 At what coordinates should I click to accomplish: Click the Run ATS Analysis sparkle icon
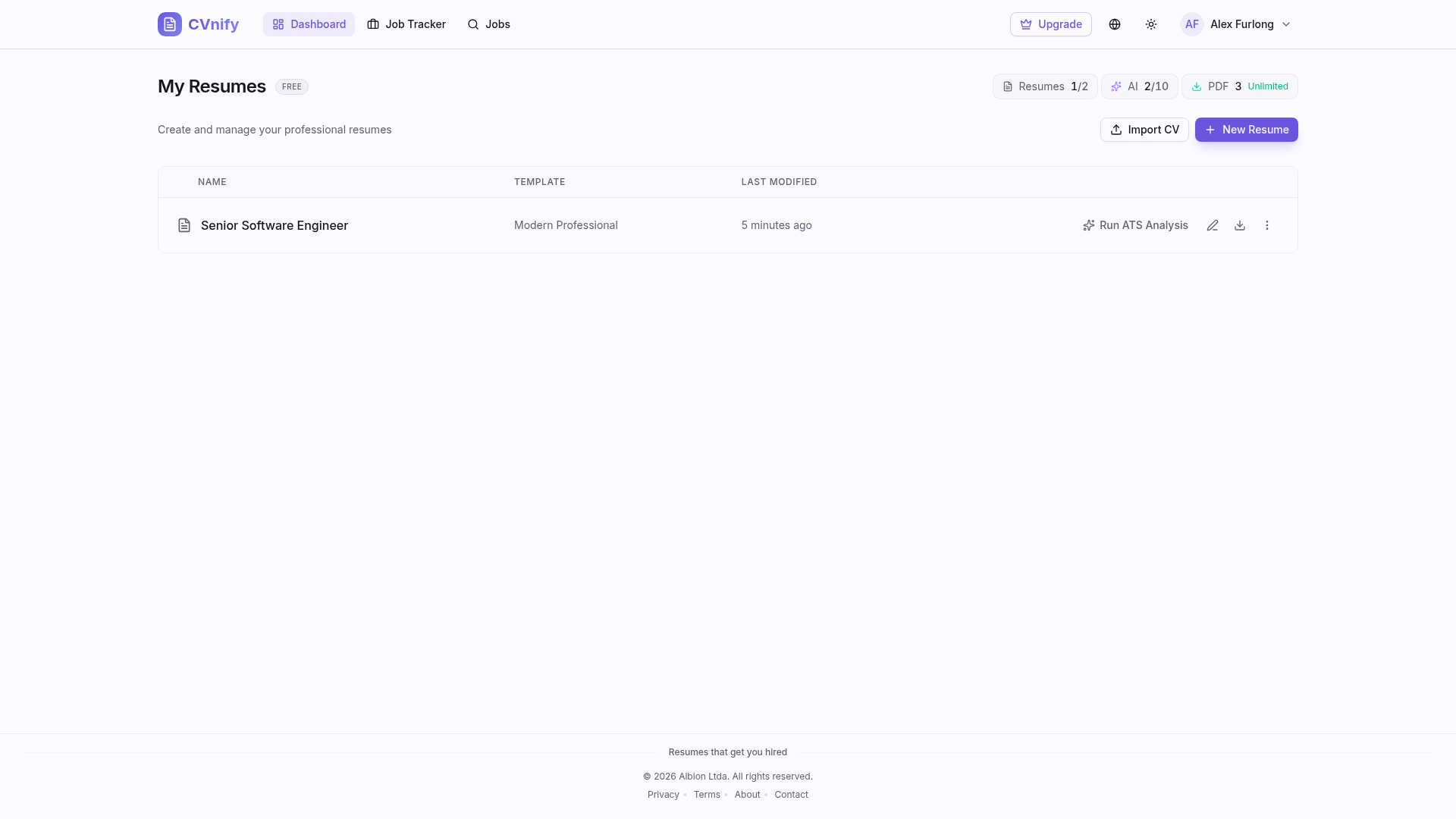1087,225
